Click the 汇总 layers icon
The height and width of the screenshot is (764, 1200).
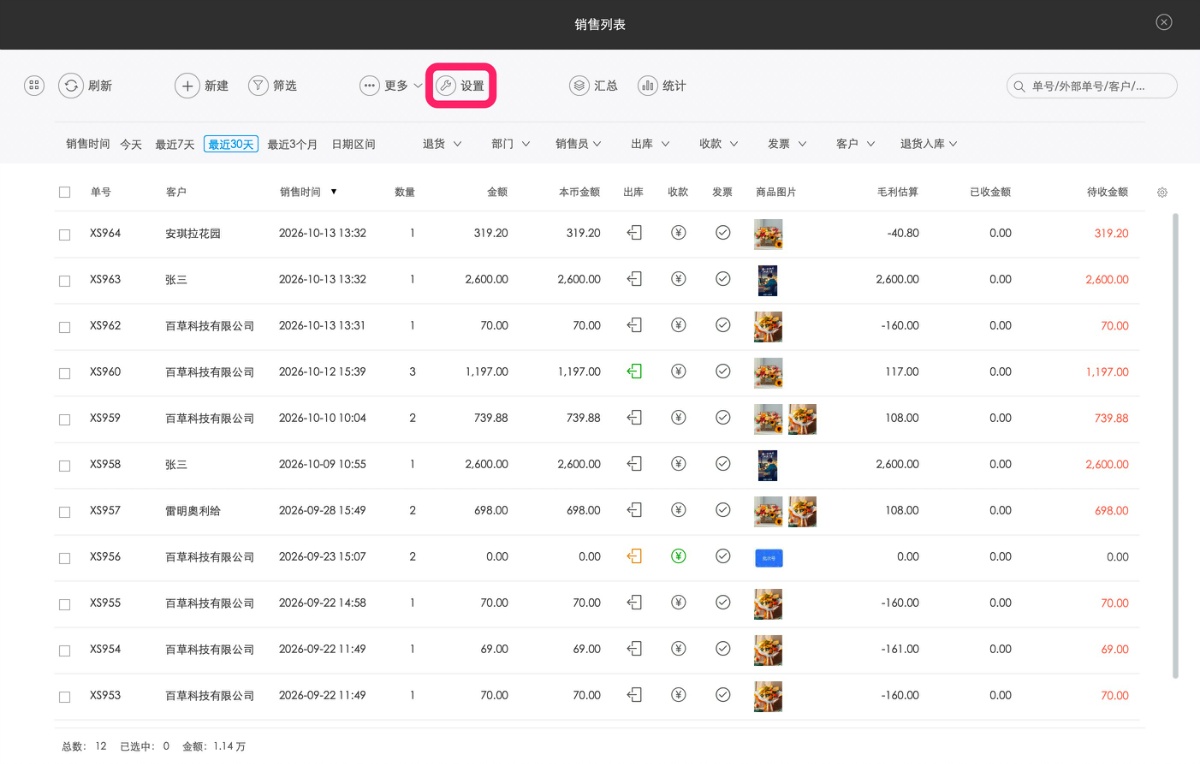[x=579, y=86]
